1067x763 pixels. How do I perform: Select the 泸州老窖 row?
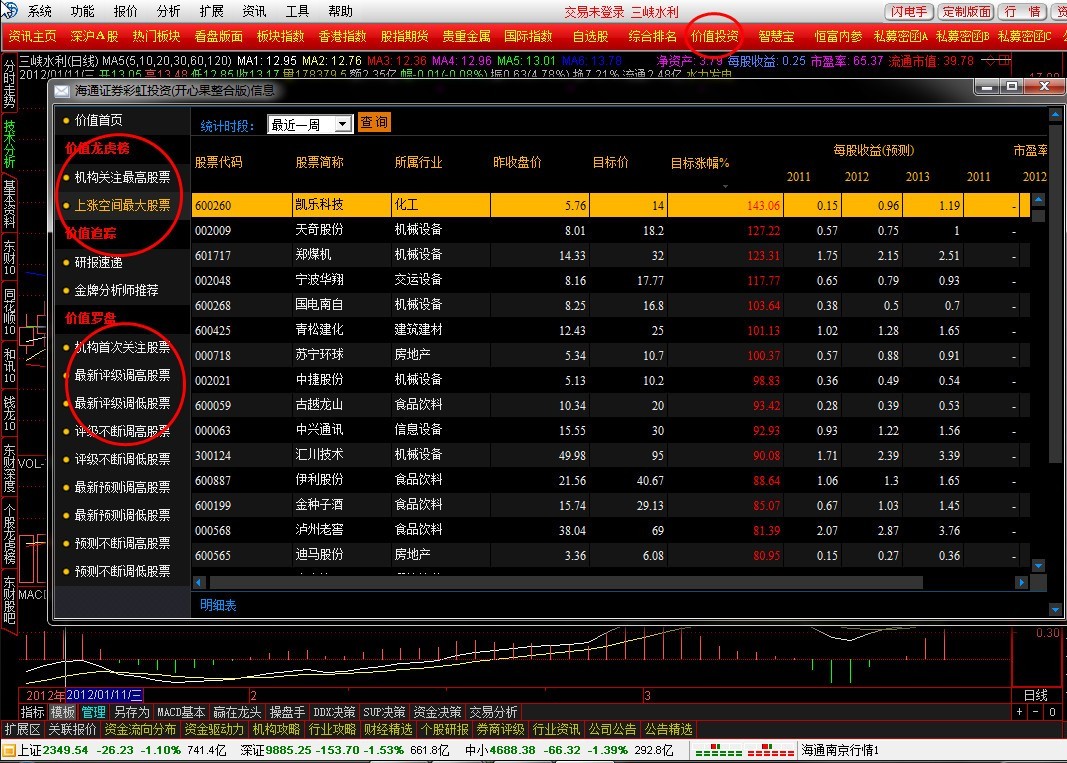tap(610, 530)
